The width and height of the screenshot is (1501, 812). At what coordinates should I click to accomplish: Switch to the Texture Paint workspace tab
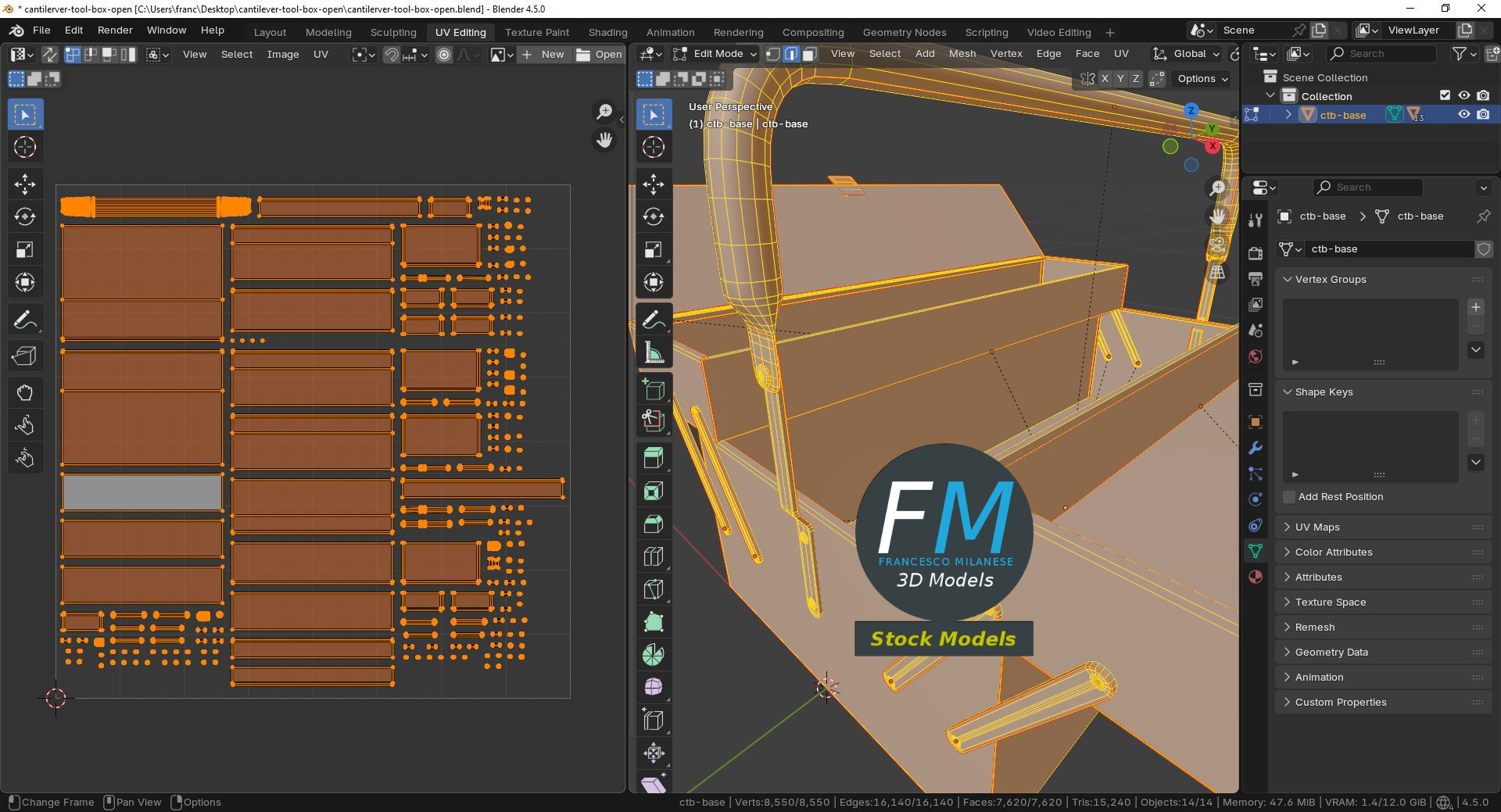point(536,32)
